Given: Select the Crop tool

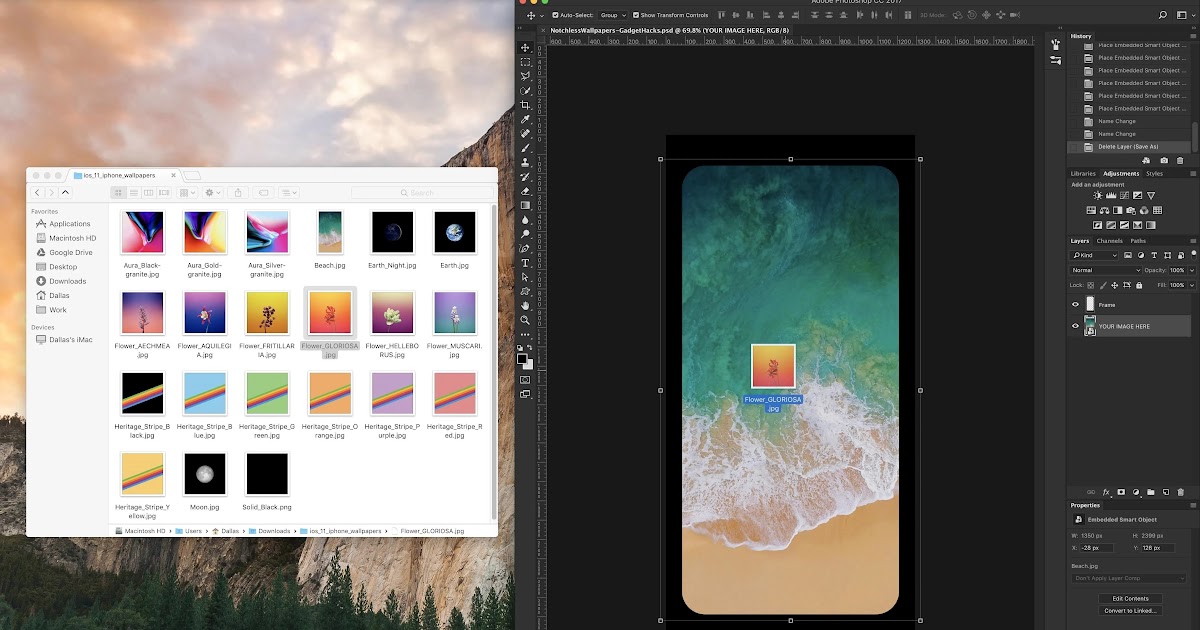Looking at the screenshot, I should (526, 105).
